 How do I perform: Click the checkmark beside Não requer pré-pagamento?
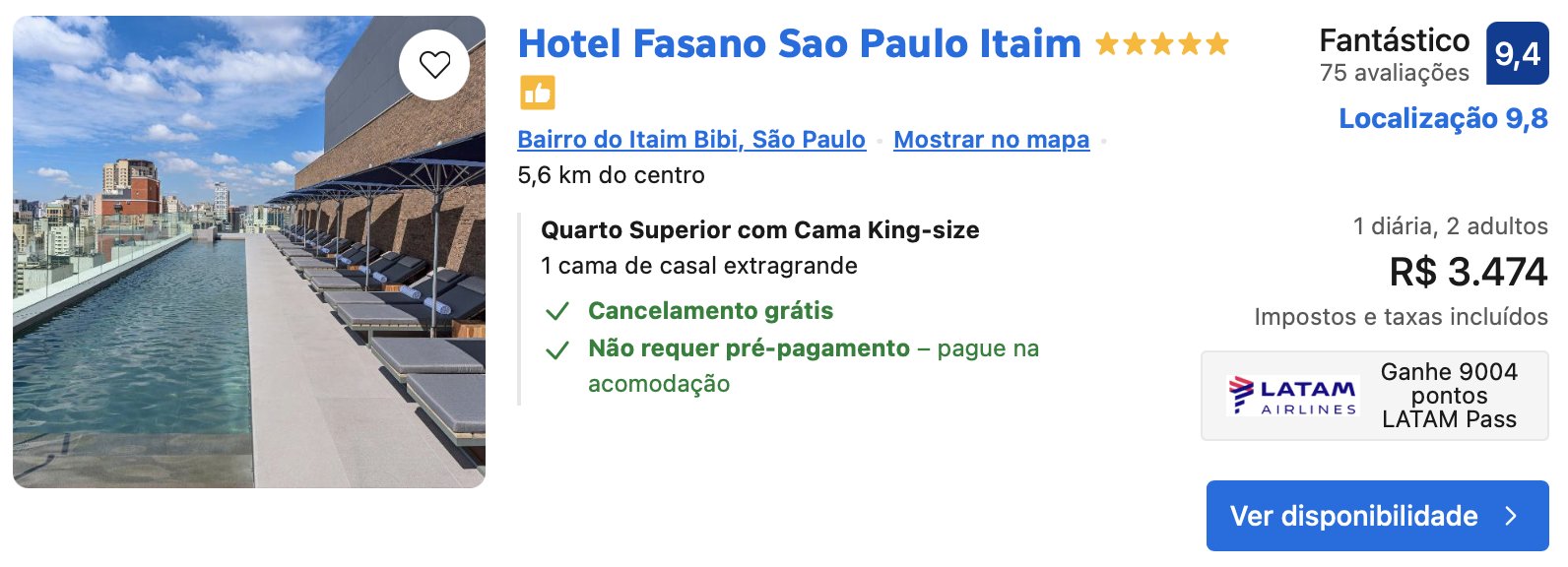557,349
